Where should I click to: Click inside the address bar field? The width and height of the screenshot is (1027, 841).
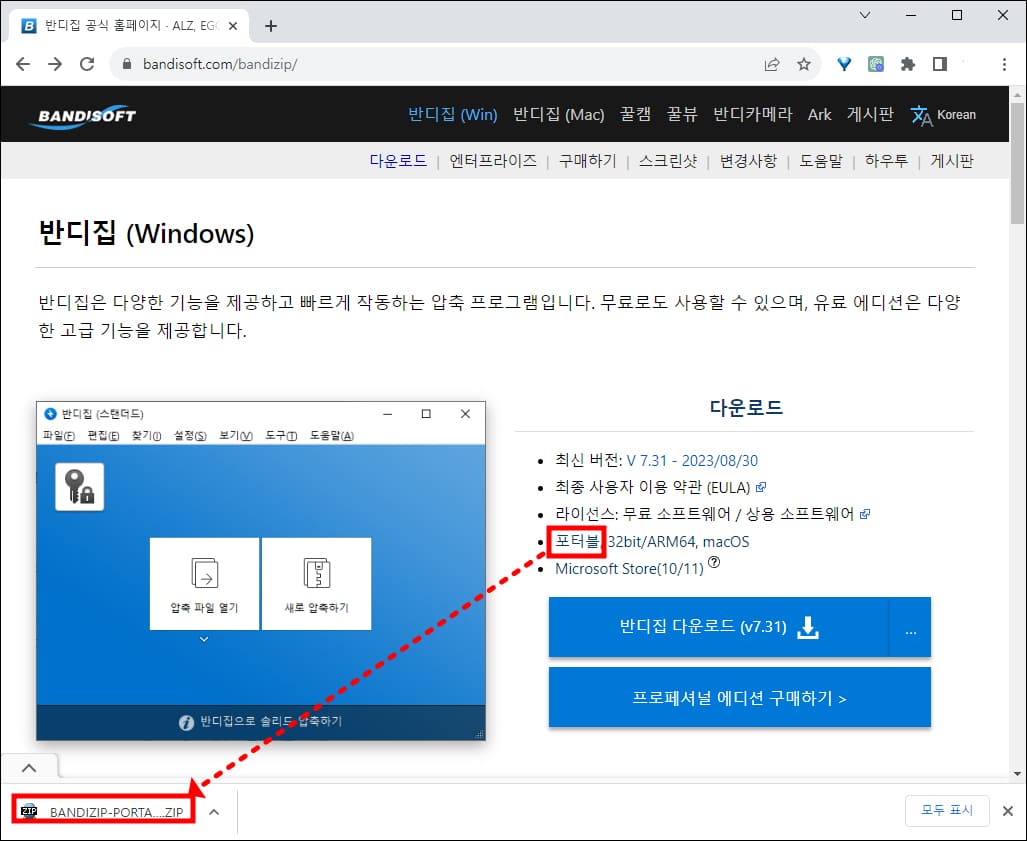click(x=300, y=62)
